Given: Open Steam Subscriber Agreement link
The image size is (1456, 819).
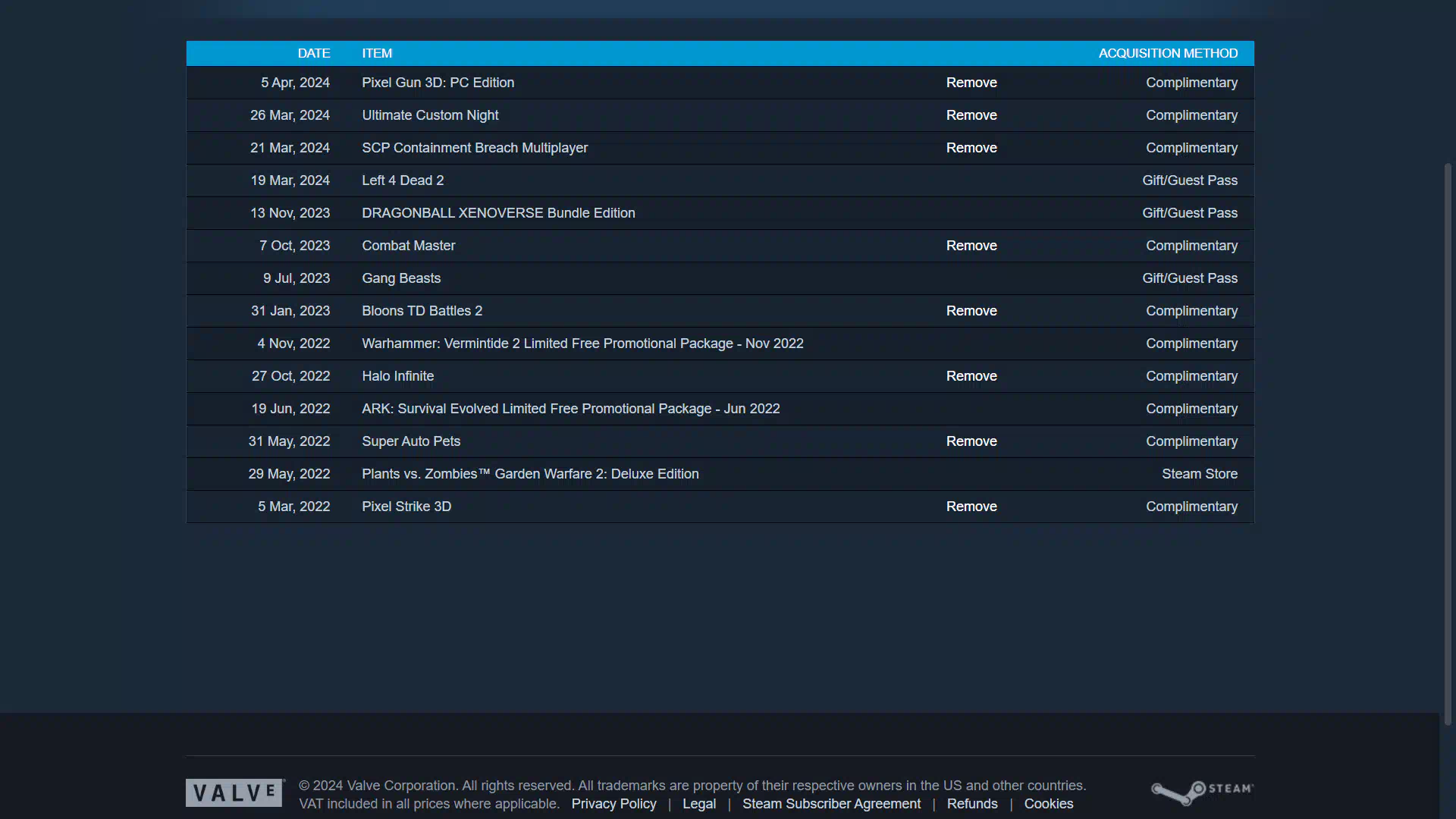Looking at the screenshot, I should (x=831, y=804).
